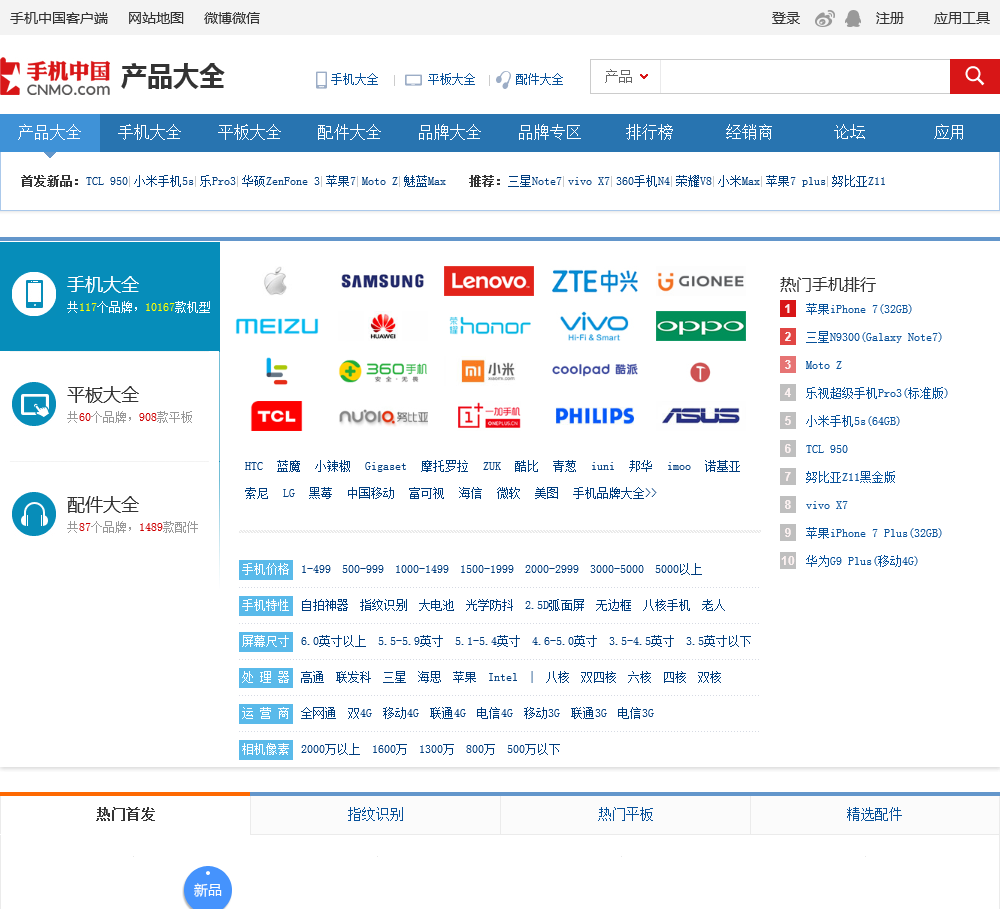This screenshot has height=909, width=1000.
Task: Open ranked item 华为G9 Plus(移动4G)
Action: [862, 561]
